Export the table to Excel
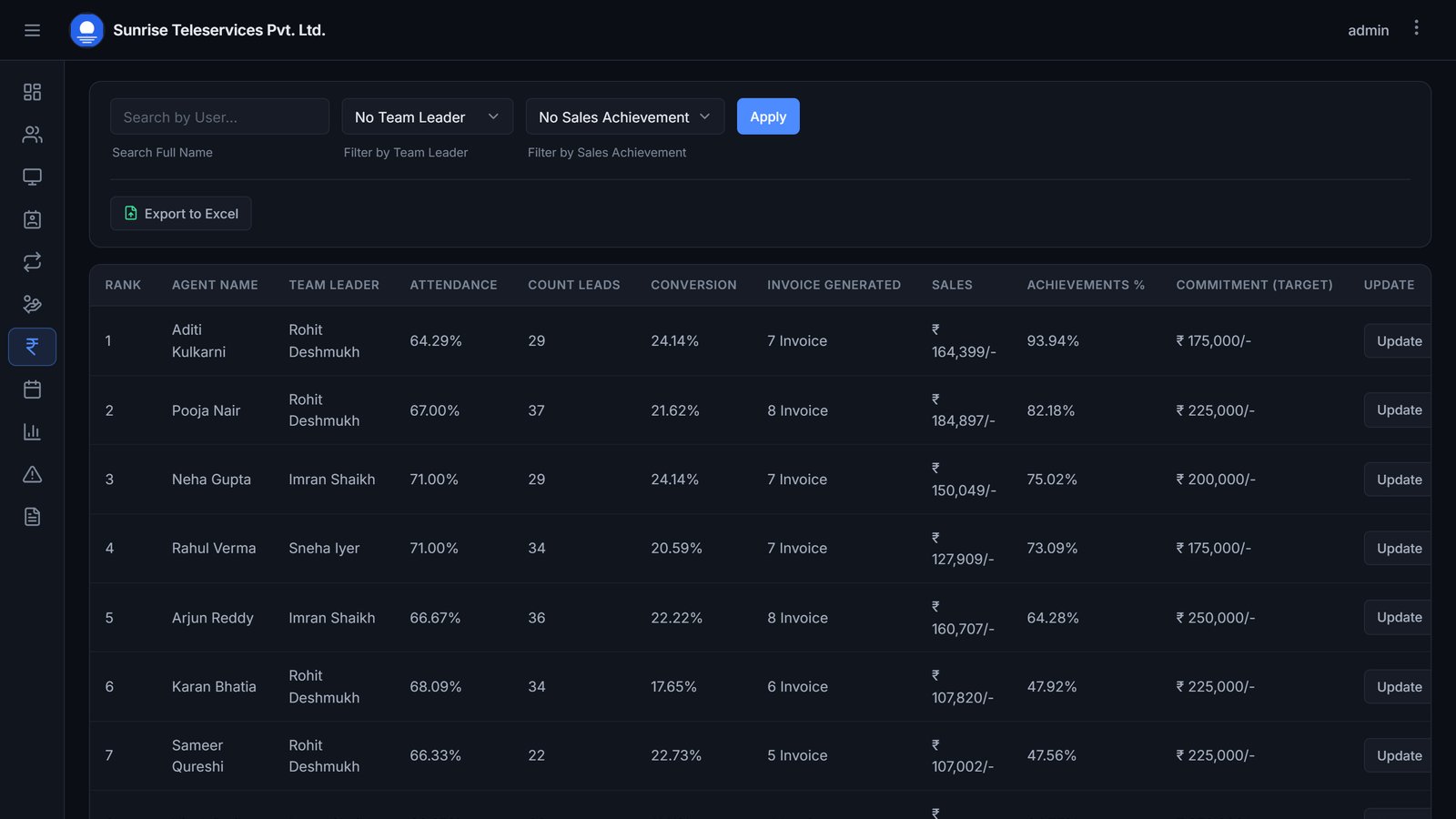The image size is (1456, 819). click(181, 214)
